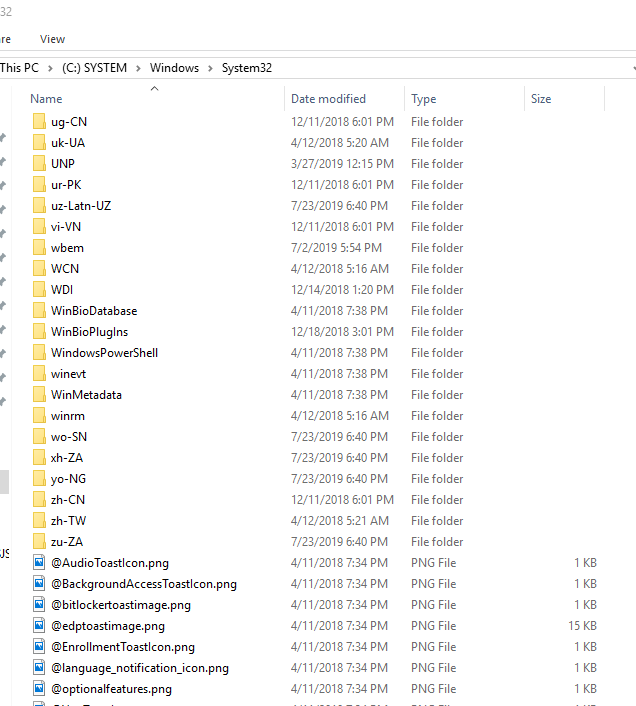Click the 15 KB size value
The width and height of the screenshot is (636, 706).
(x=582, y=626)
